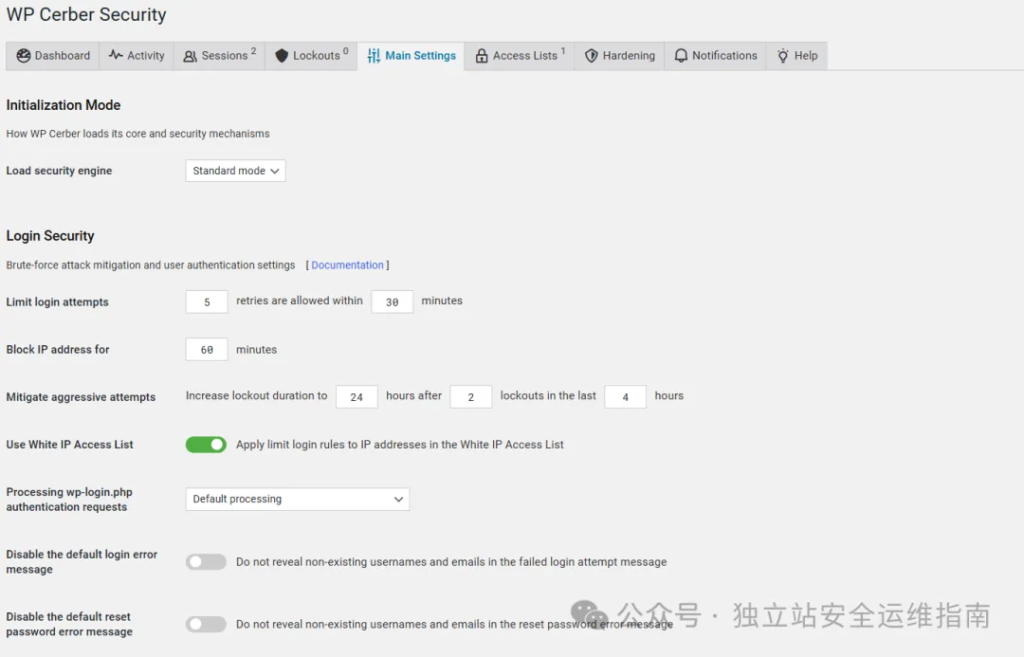The height and width of the screenshot is (657, 1024).
Task: Click the Limit login attempts label
Action: (57, 302)
